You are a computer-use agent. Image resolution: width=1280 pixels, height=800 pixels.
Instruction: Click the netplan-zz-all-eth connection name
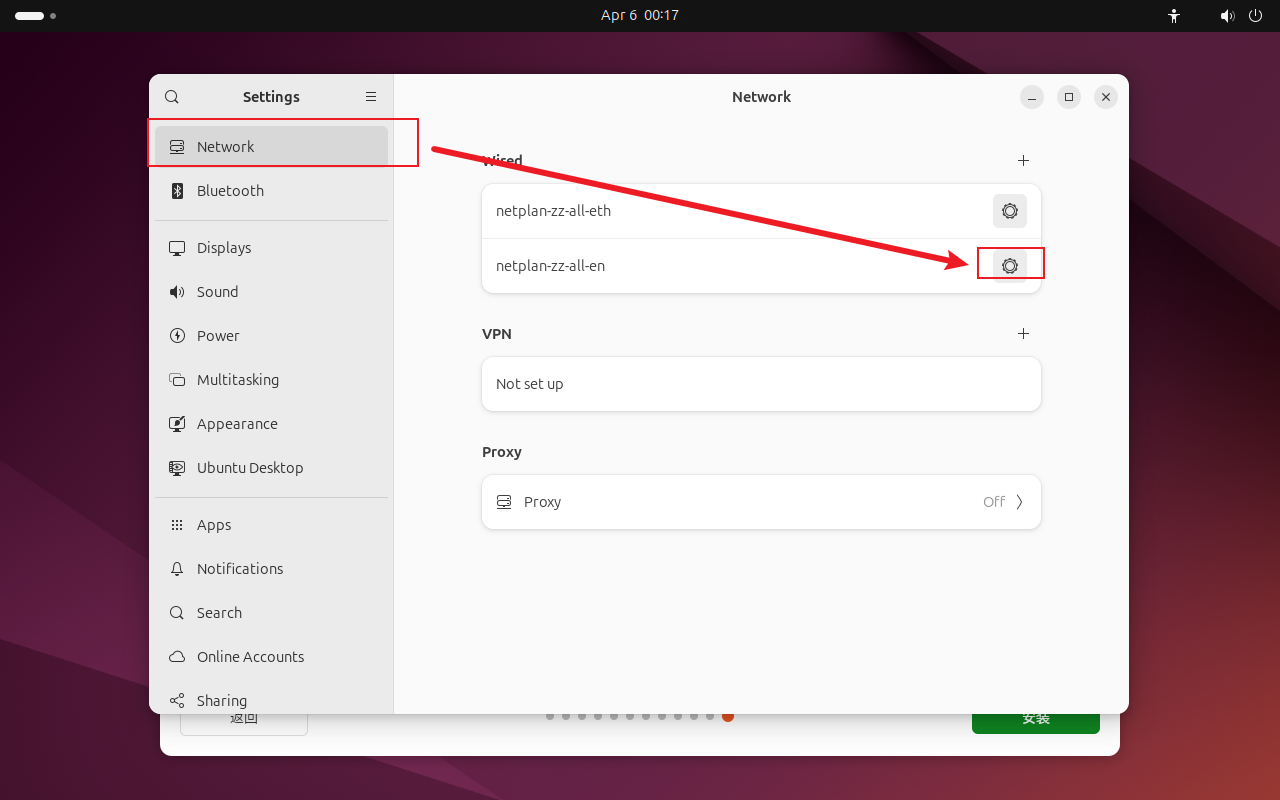[x=553, y=211]
